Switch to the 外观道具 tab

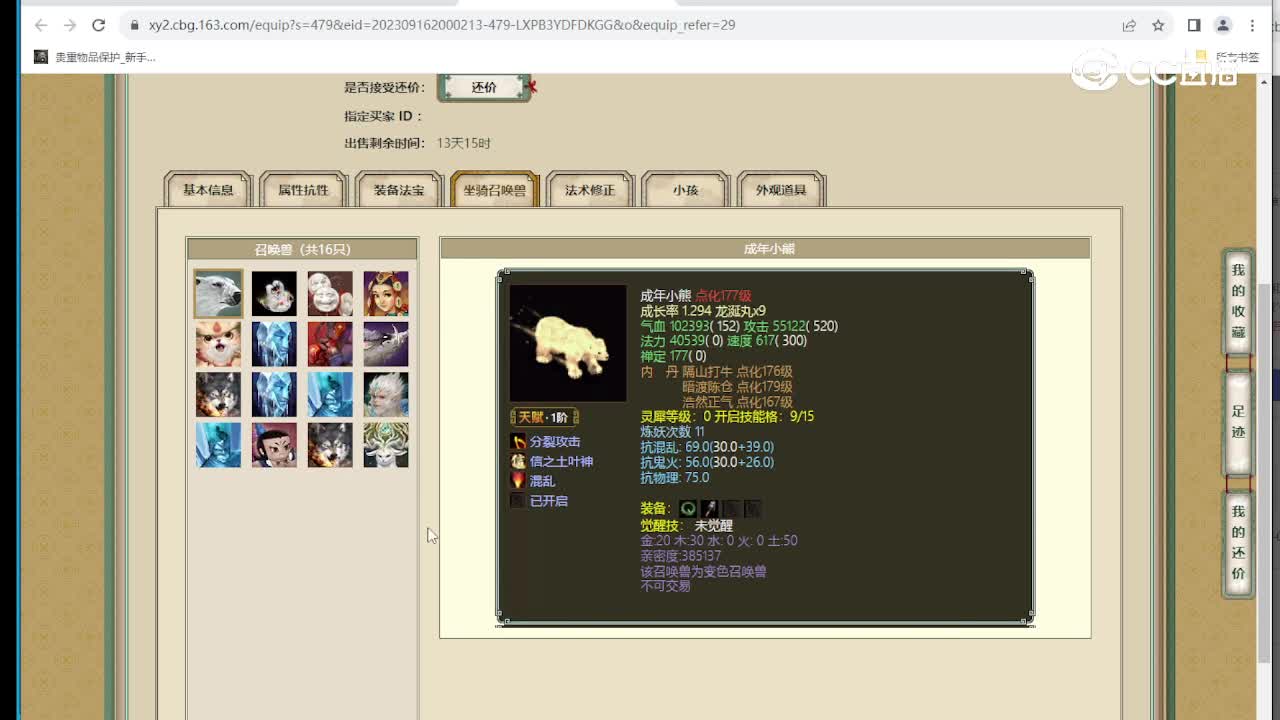pyautogui.click(x=781, y=190)
